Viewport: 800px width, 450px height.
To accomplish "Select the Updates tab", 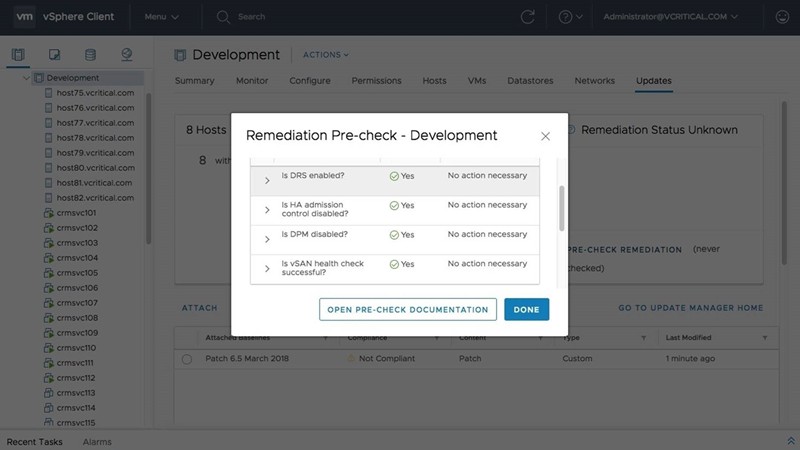I will (x=654, y=81).
